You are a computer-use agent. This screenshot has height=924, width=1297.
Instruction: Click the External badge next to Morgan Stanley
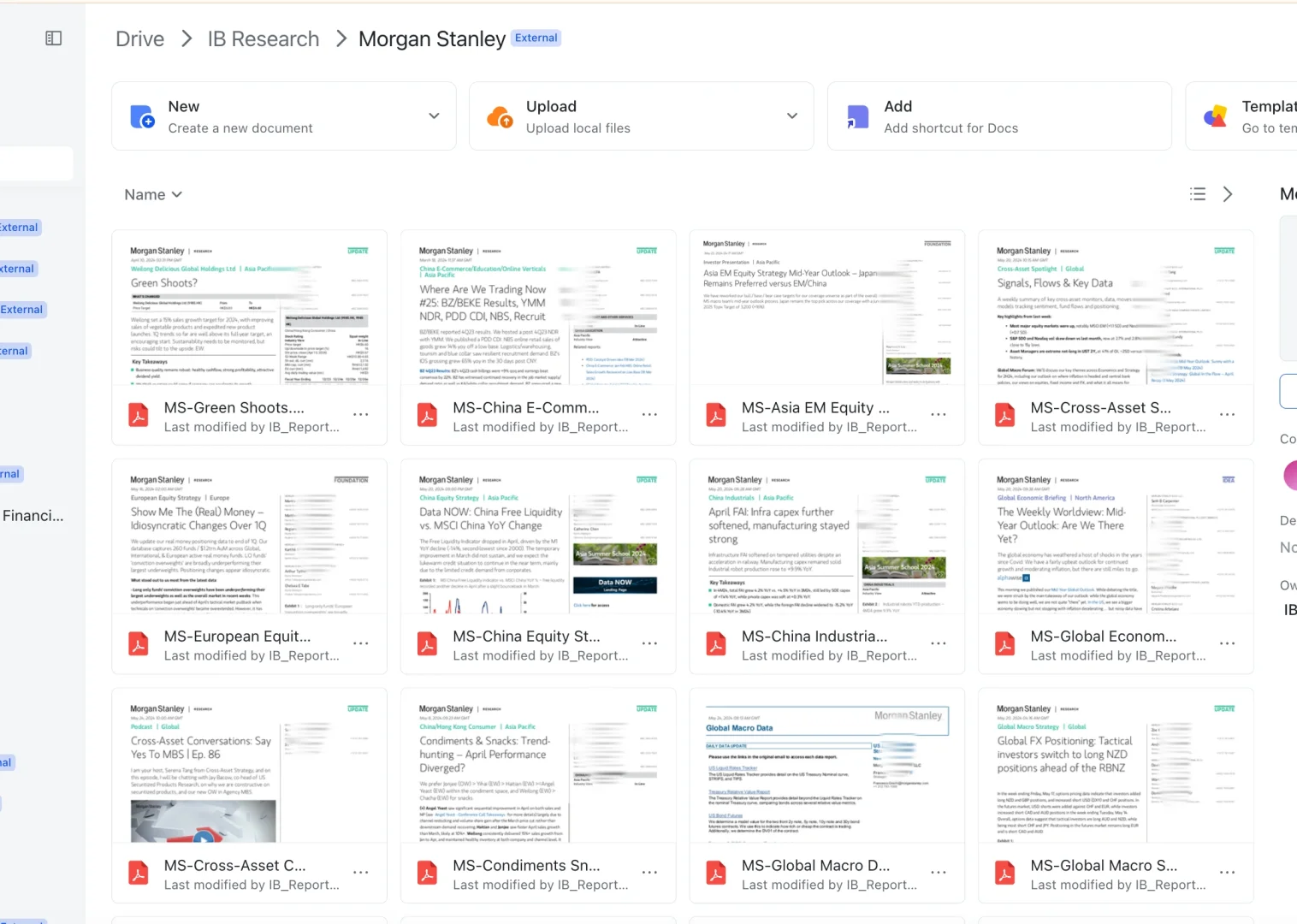point(536,38)
